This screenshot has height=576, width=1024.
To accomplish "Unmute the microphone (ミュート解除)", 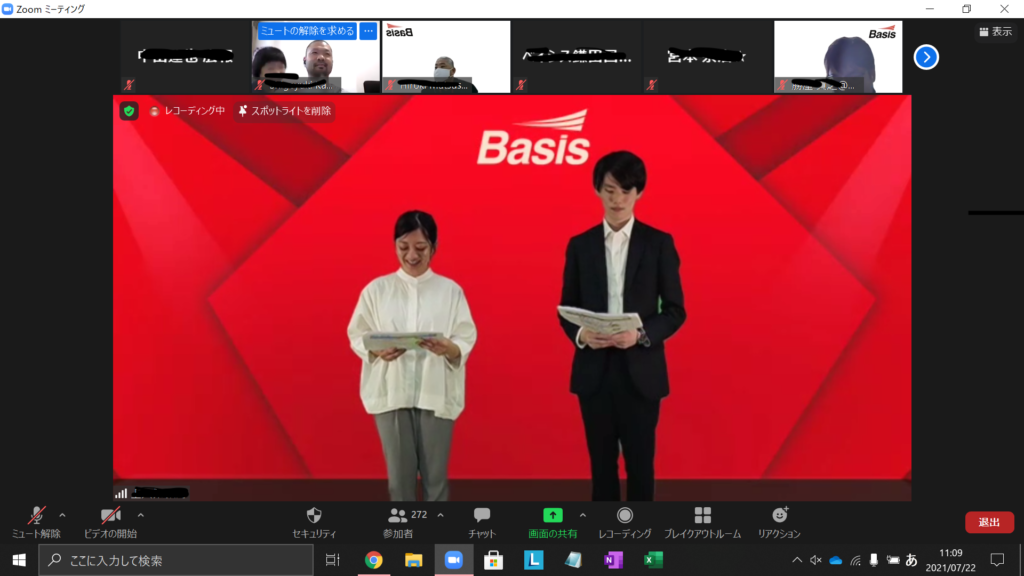I will (36, 522).
